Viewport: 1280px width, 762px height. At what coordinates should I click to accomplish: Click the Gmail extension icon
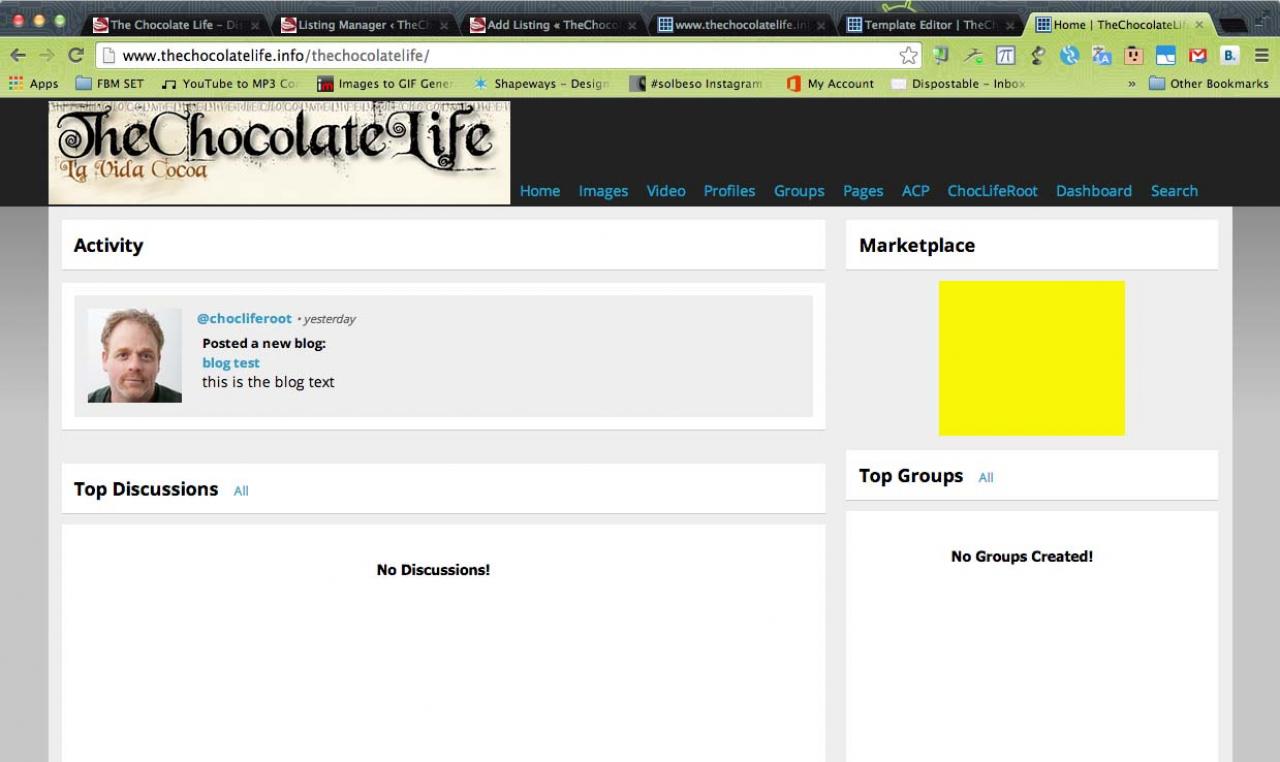click(1198, 56)
